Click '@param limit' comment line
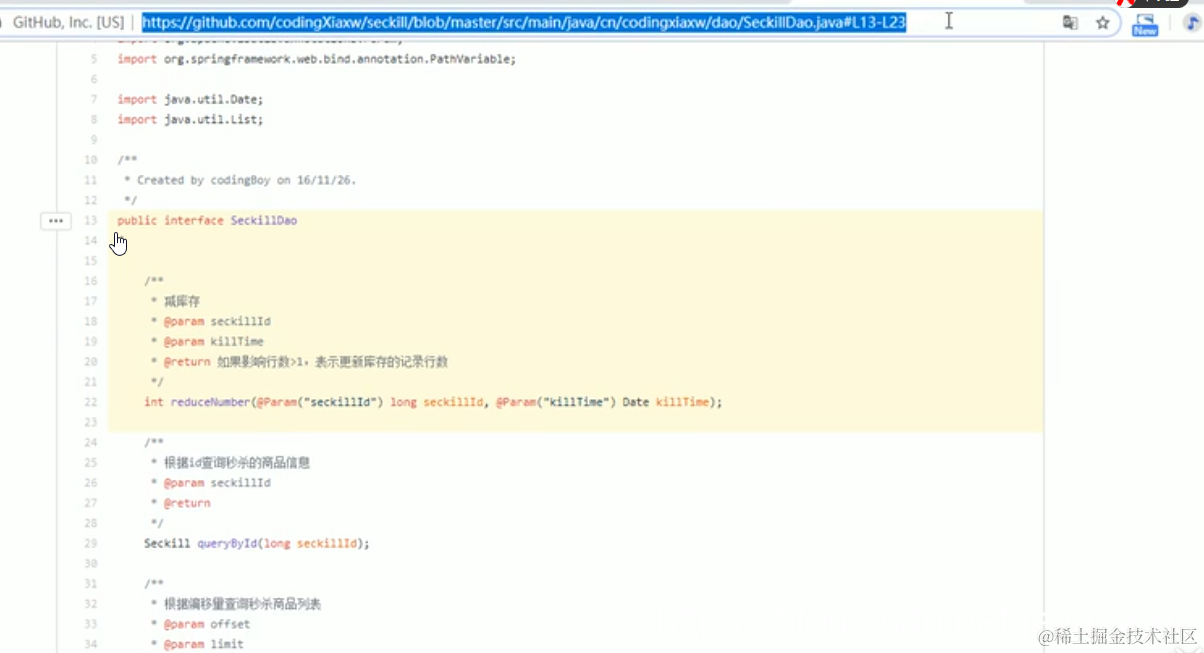This screenshot has height=653, width=1204. click(203, 644)
